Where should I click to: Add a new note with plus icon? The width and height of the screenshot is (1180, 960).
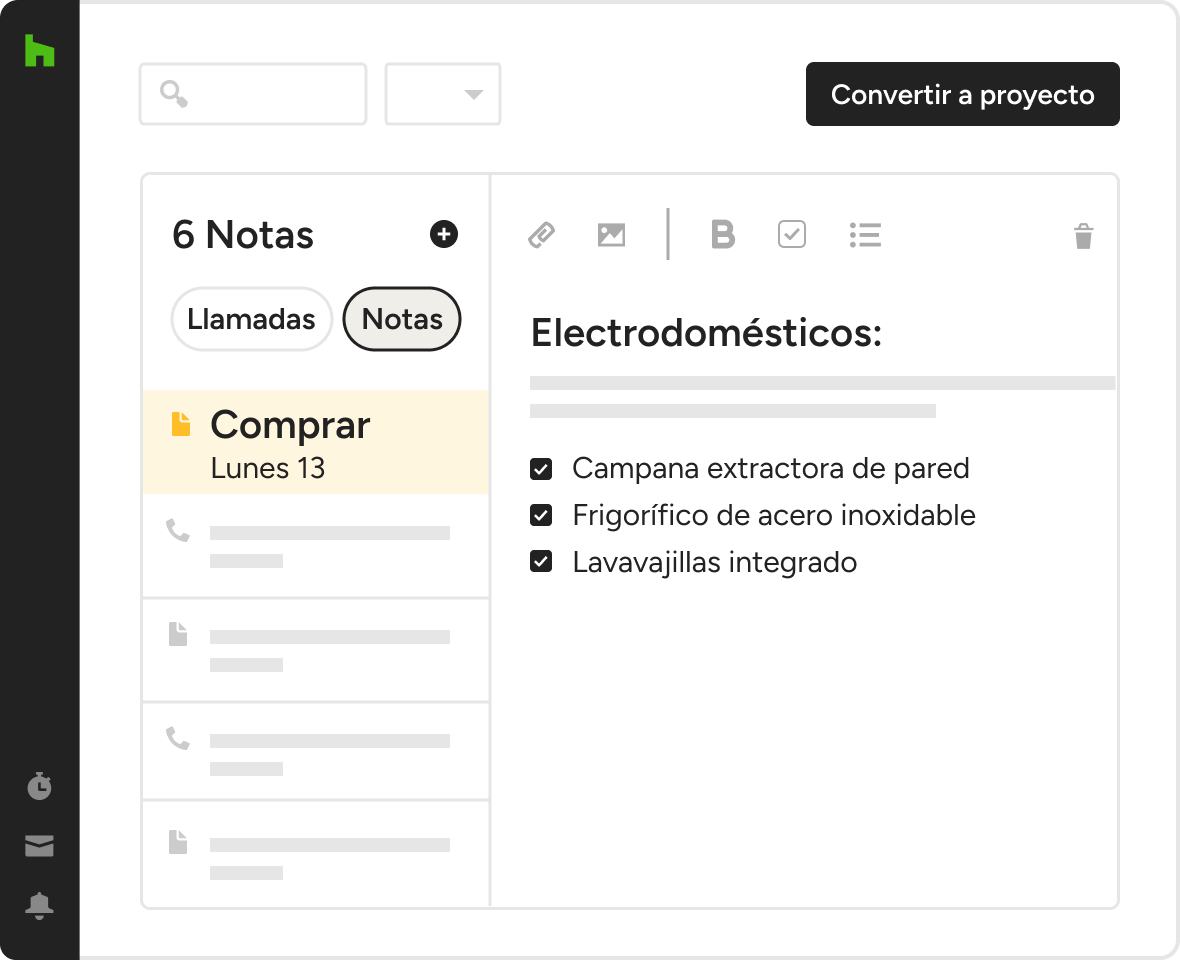click(x=444, y=234)
